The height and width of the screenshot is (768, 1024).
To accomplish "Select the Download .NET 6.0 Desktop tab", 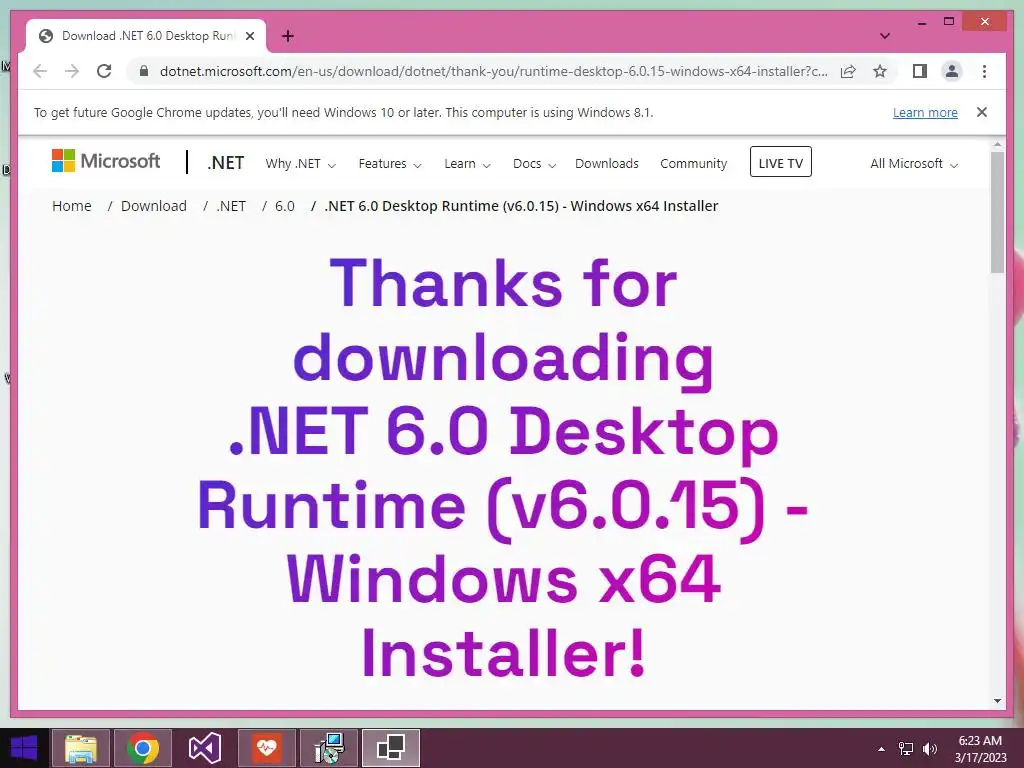I will tap(146, 36).
